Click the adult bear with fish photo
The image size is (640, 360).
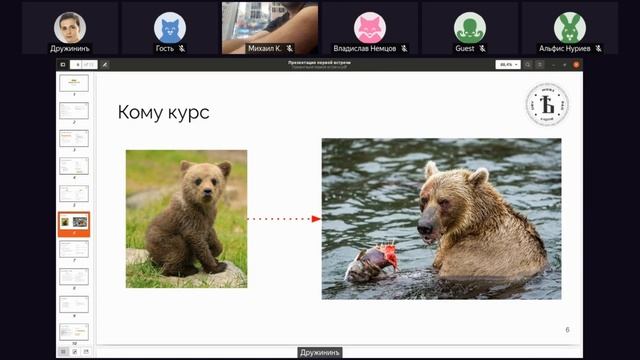click(x=441, y=219)
